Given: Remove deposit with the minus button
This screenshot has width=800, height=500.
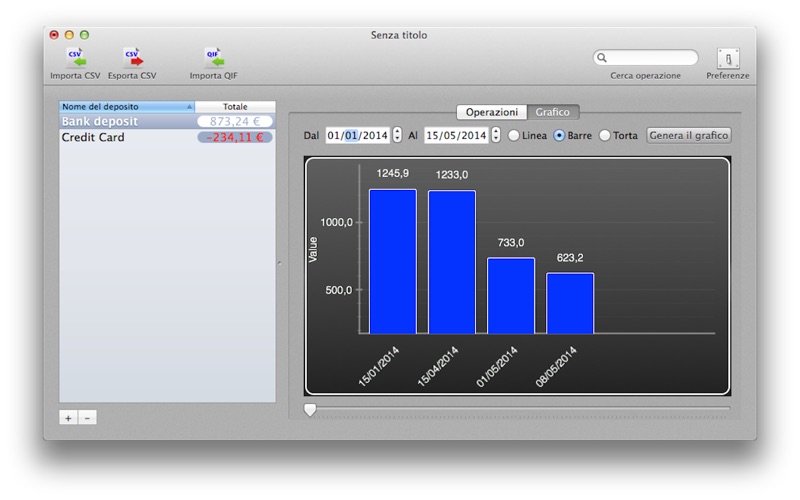Looking at the screenshot, I should coord(87,418).
